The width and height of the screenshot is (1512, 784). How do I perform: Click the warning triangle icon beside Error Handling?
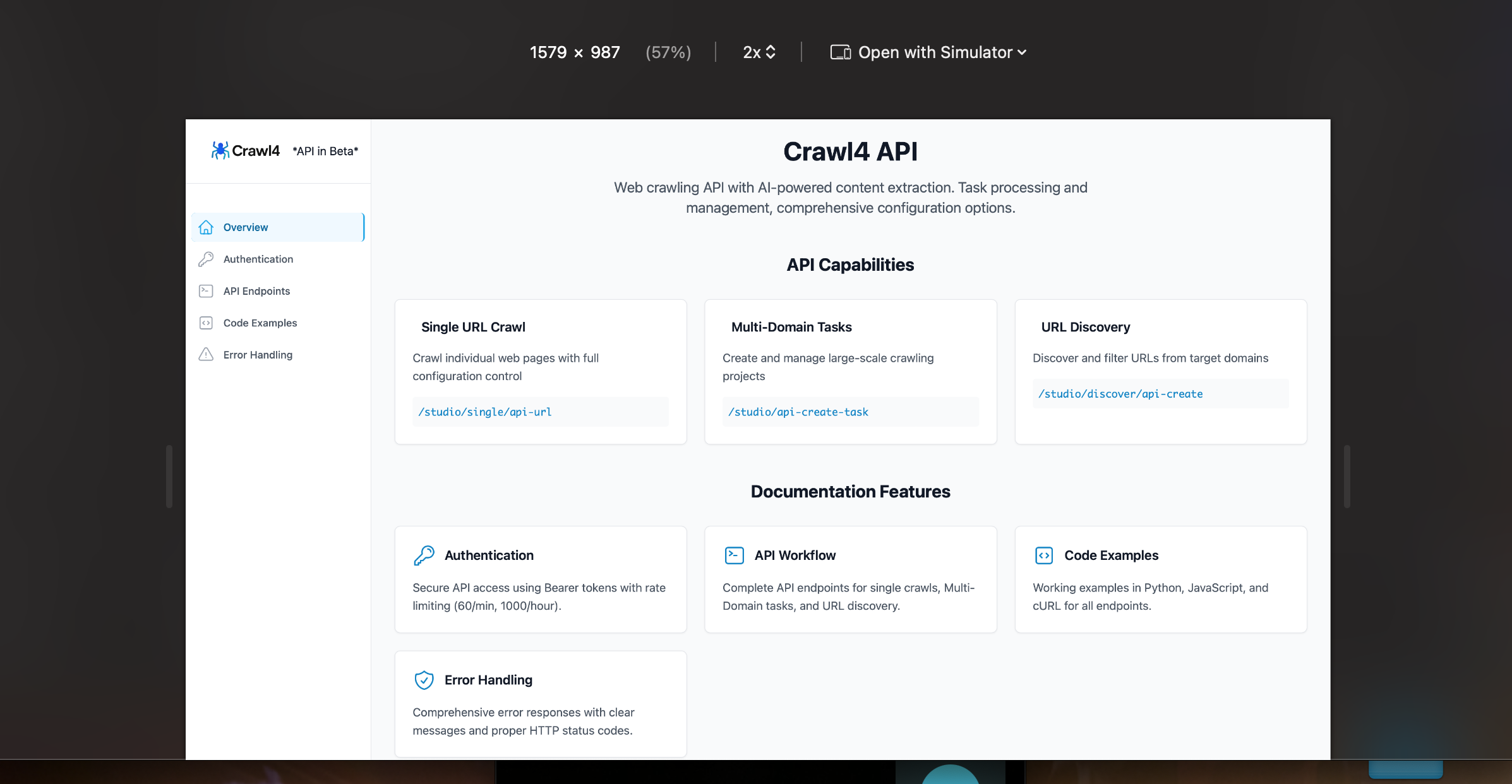(x=206, y=355)
